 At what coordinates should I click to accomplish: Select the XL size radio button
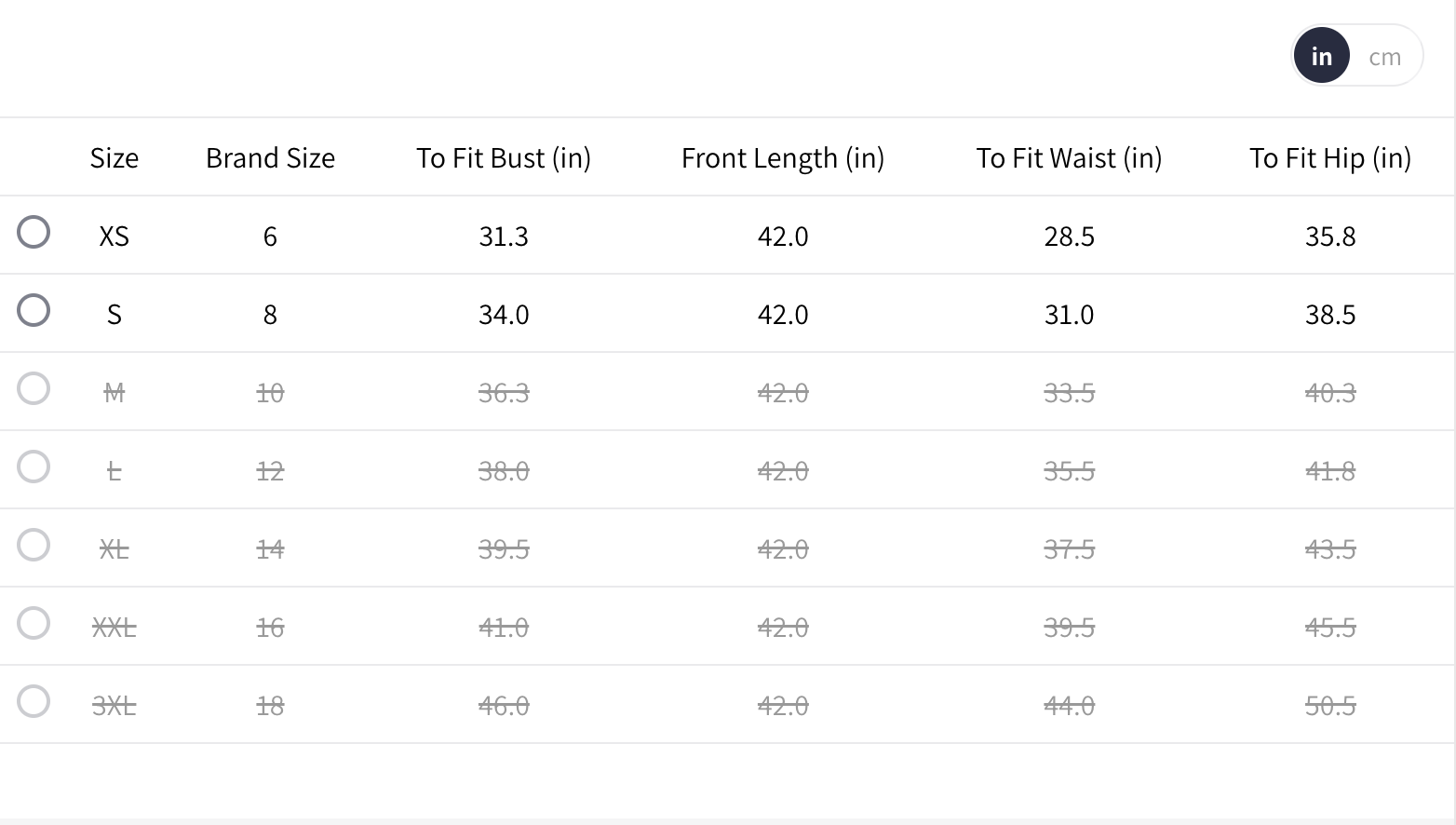tap(34, 545)
